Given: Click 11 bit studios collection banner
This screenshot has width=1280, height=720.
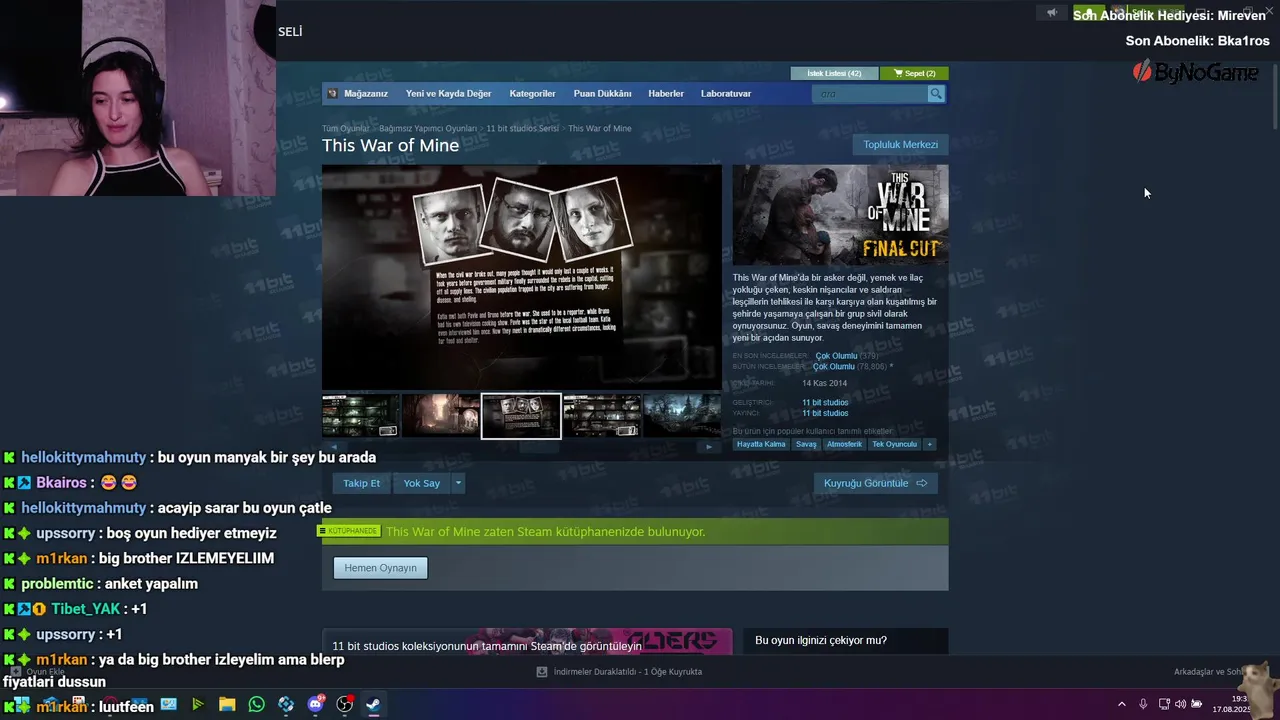Looking at the screenshot, I should point(527,642).
